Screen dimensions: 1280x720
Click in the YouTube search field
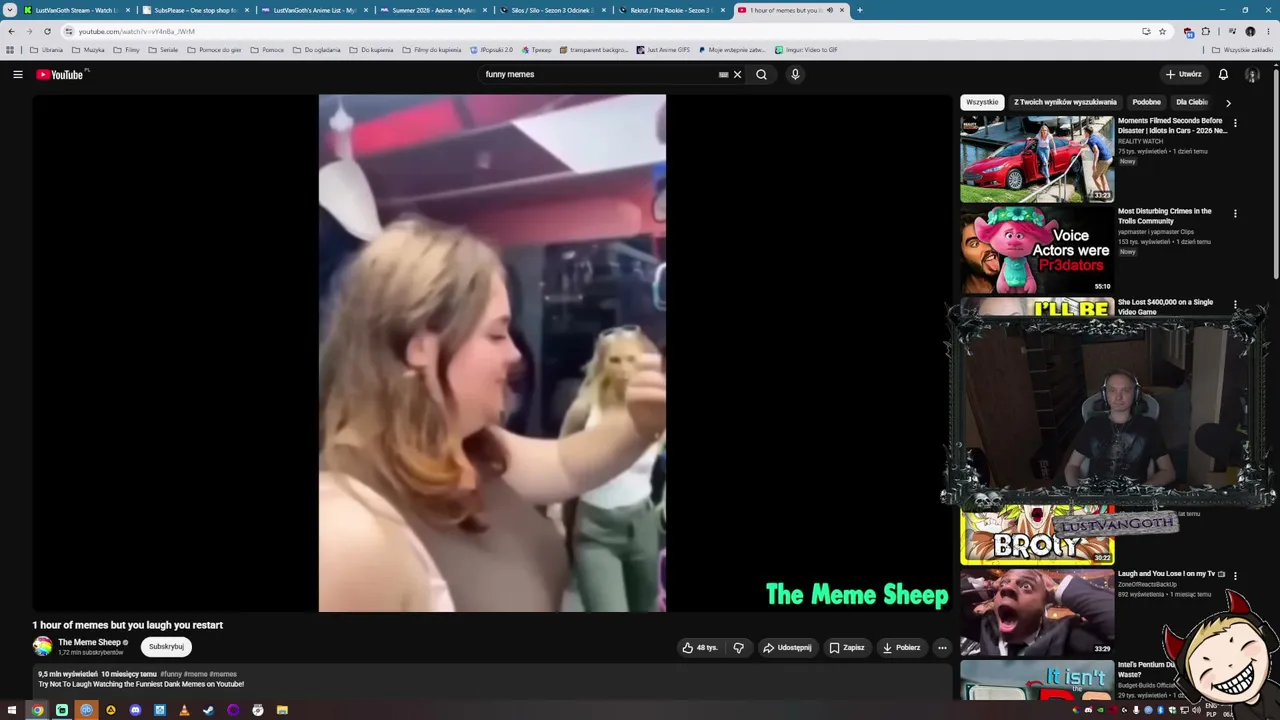pyautogui.click(x=598, y=74)
